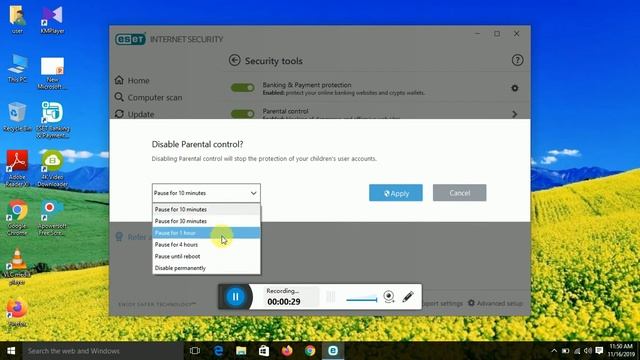Open Task View on taskbar
This screenshot has height=360, width=640.
click(x=195, y=351)
